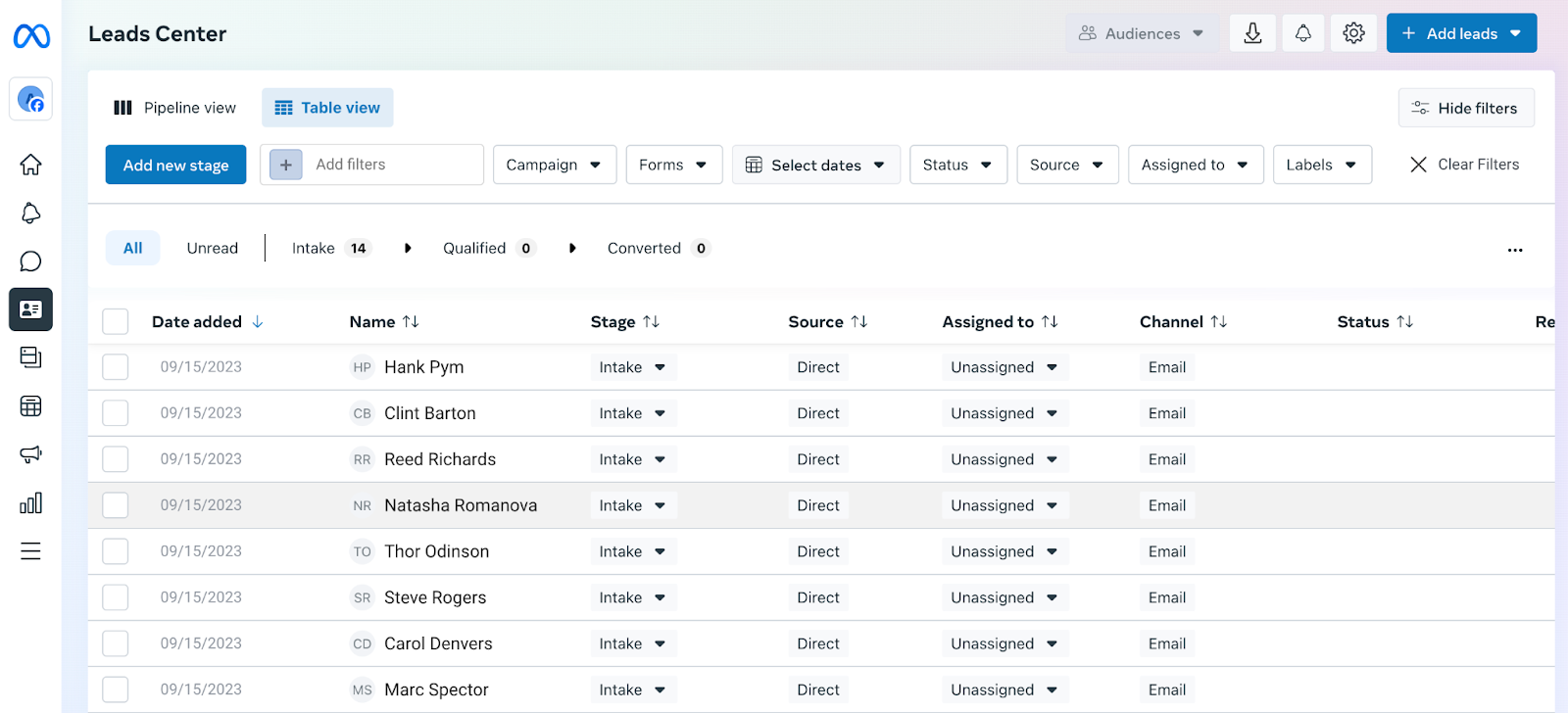Open the three-dot more options menu
The width and height of the screenshot is (1568, 713).
tap(1515, 250)
